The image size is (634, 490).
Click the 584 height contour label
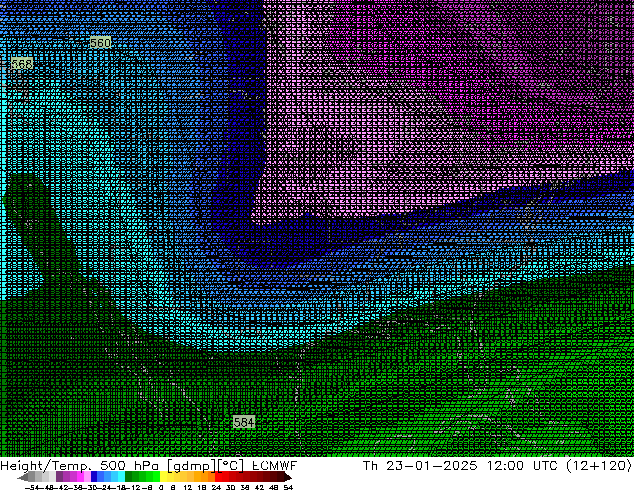tap(244, 422)
